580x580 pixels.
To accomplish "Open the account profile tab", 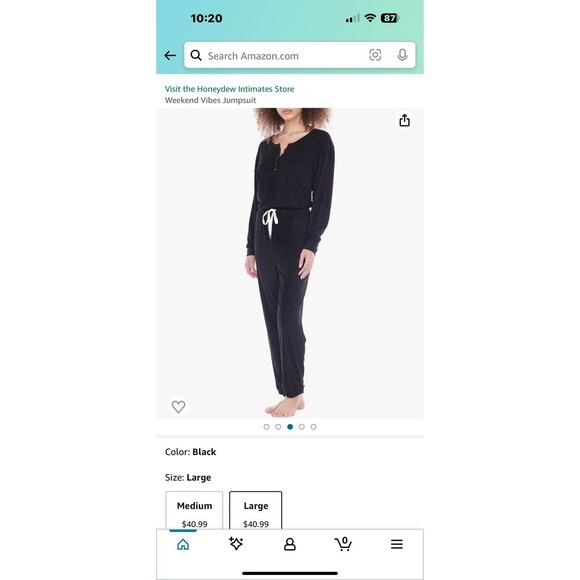I will tap(290, 544).
